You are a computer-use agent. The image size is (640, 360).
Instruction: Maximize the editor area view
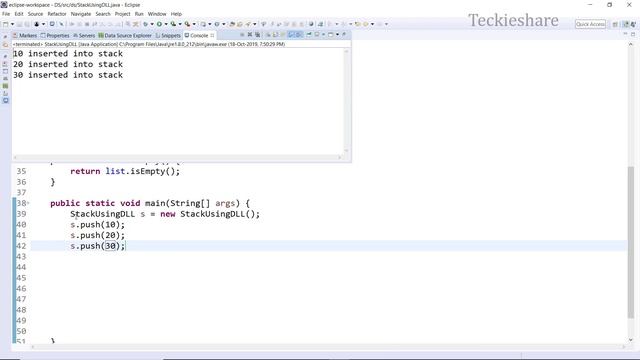click(x=633, y=34)
